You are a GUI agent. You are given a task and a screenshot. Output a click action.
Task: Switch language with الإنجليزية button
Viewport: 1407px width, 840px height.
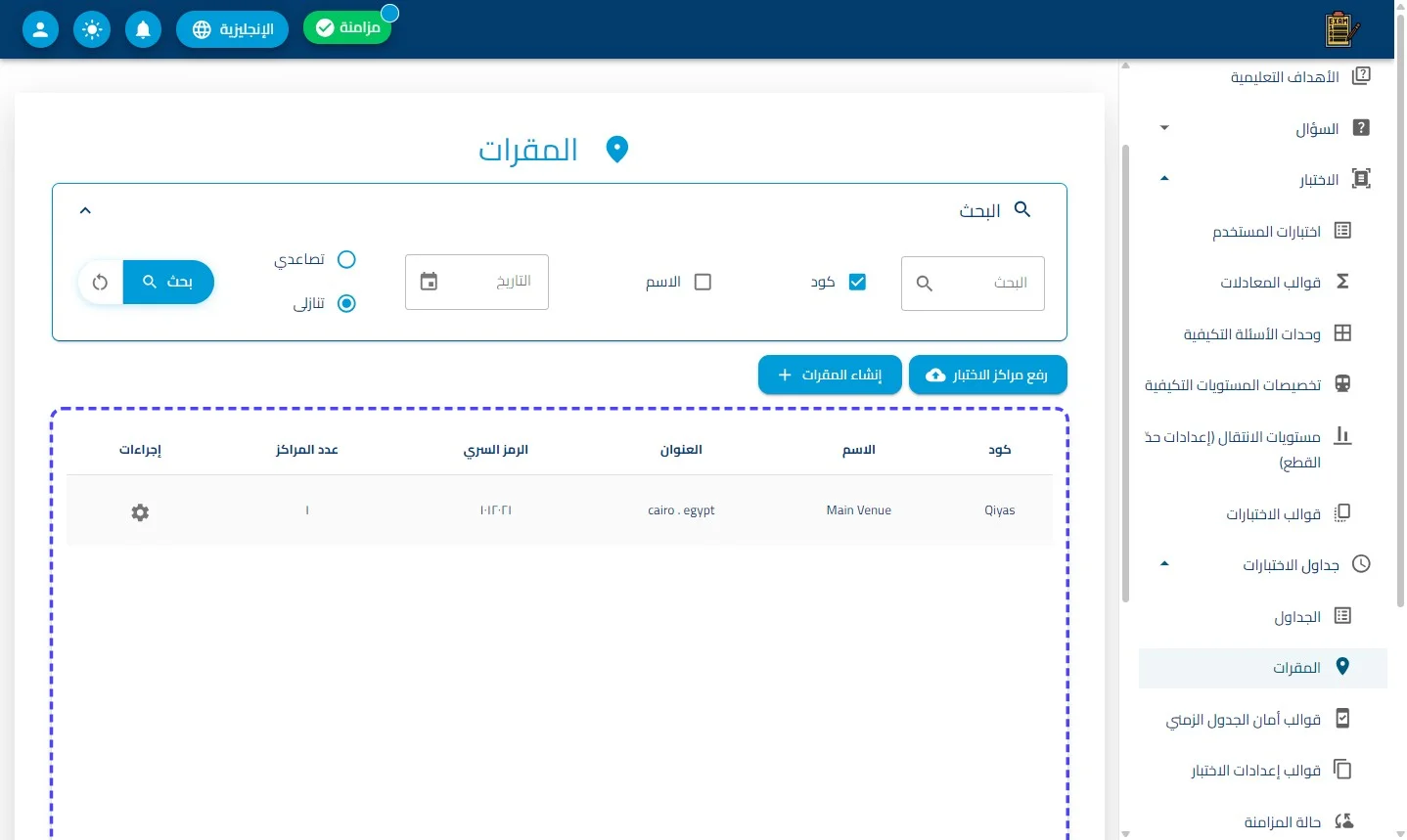[232, 29]
